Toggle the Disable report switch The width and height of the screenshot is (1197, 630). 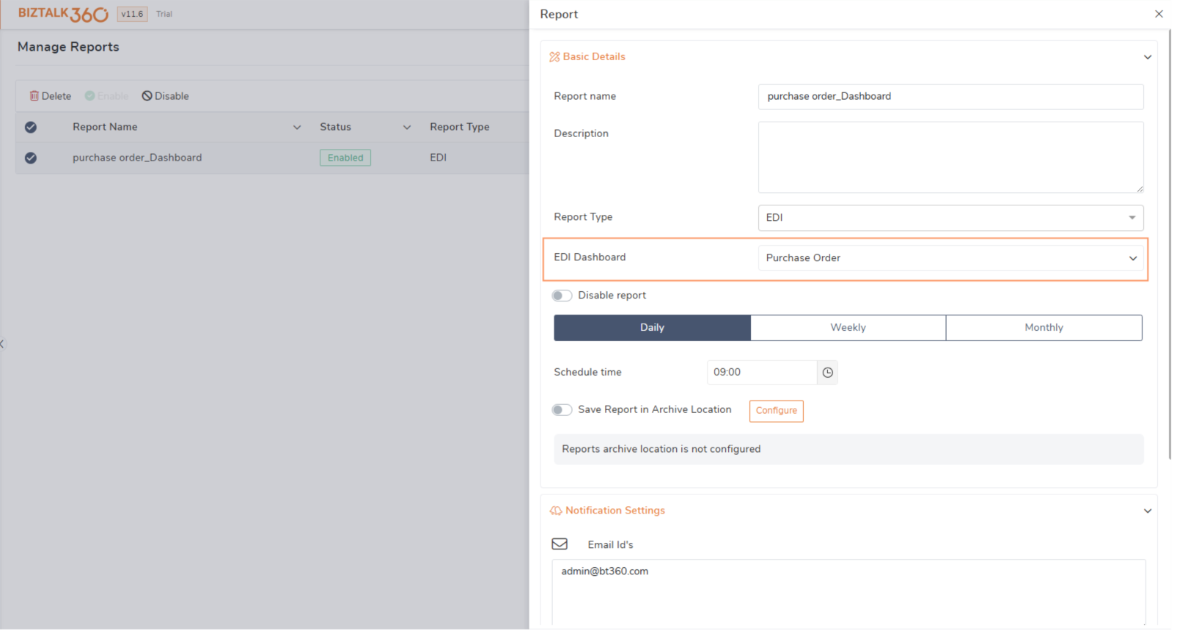point(562,296)
